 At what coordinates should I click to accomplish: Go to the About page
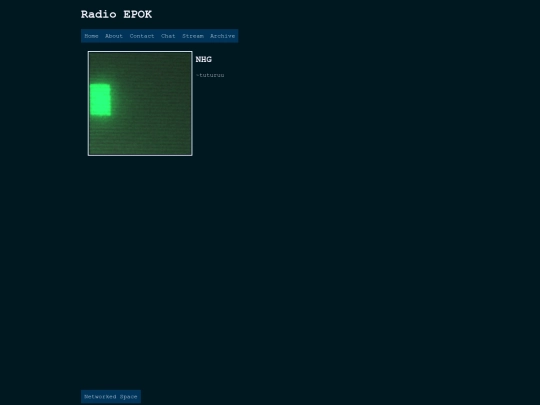[x=114, y=36]
